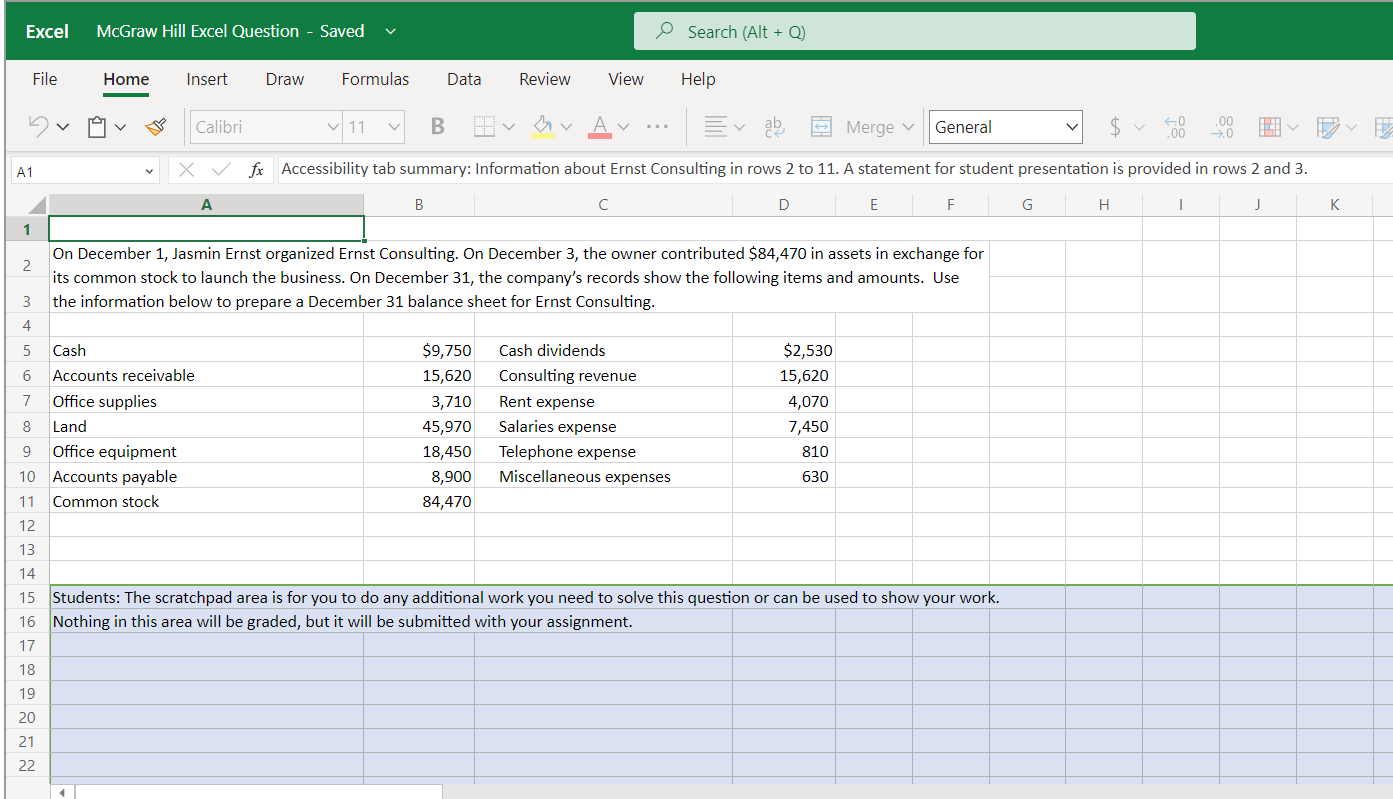Open the Formulas tab
The image size is (1393, 799).
tap(375, 79)
